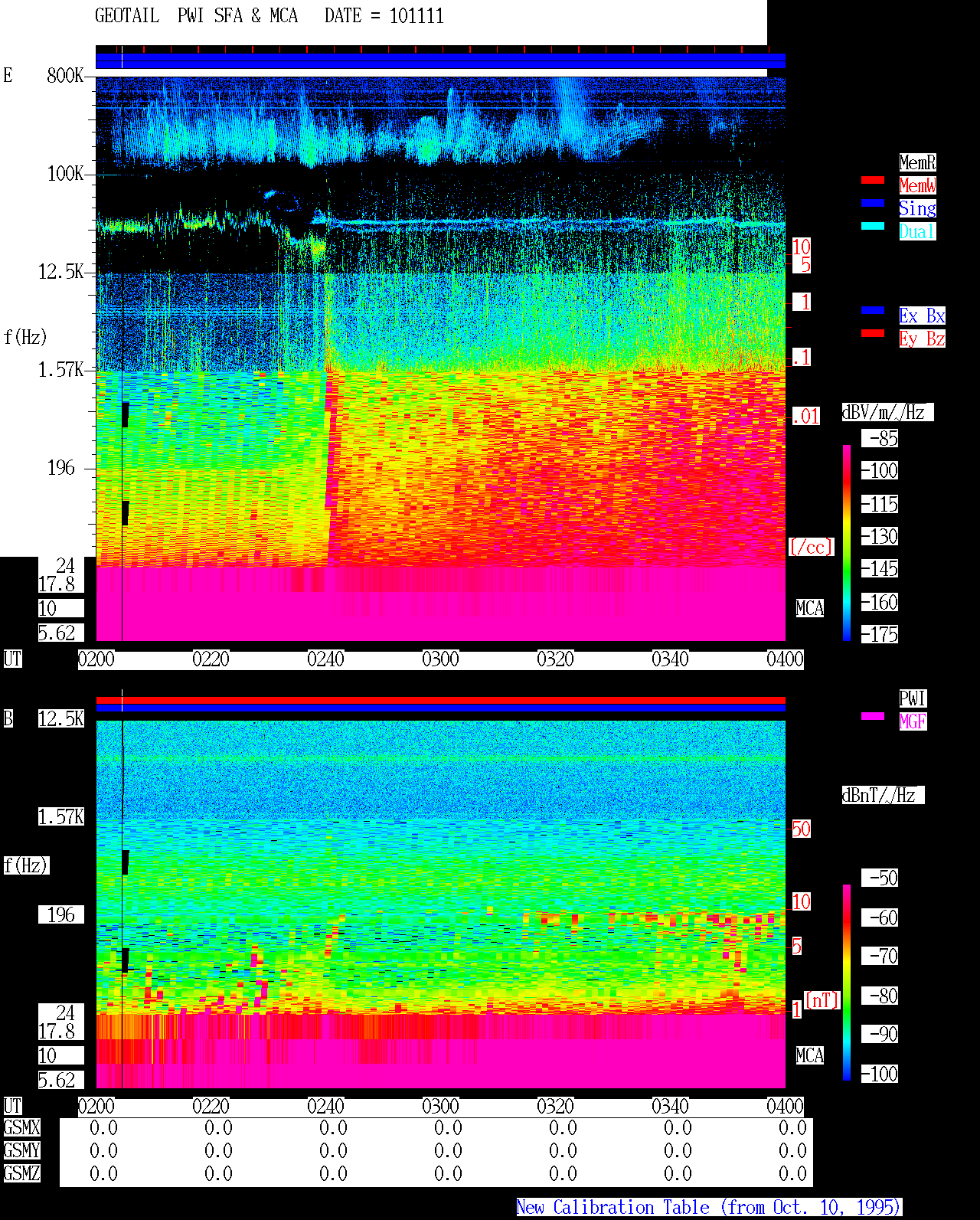Viewport: 980px width, 1220px height.
Task: Select the "-130" color scale value
Action: point(880,537)
